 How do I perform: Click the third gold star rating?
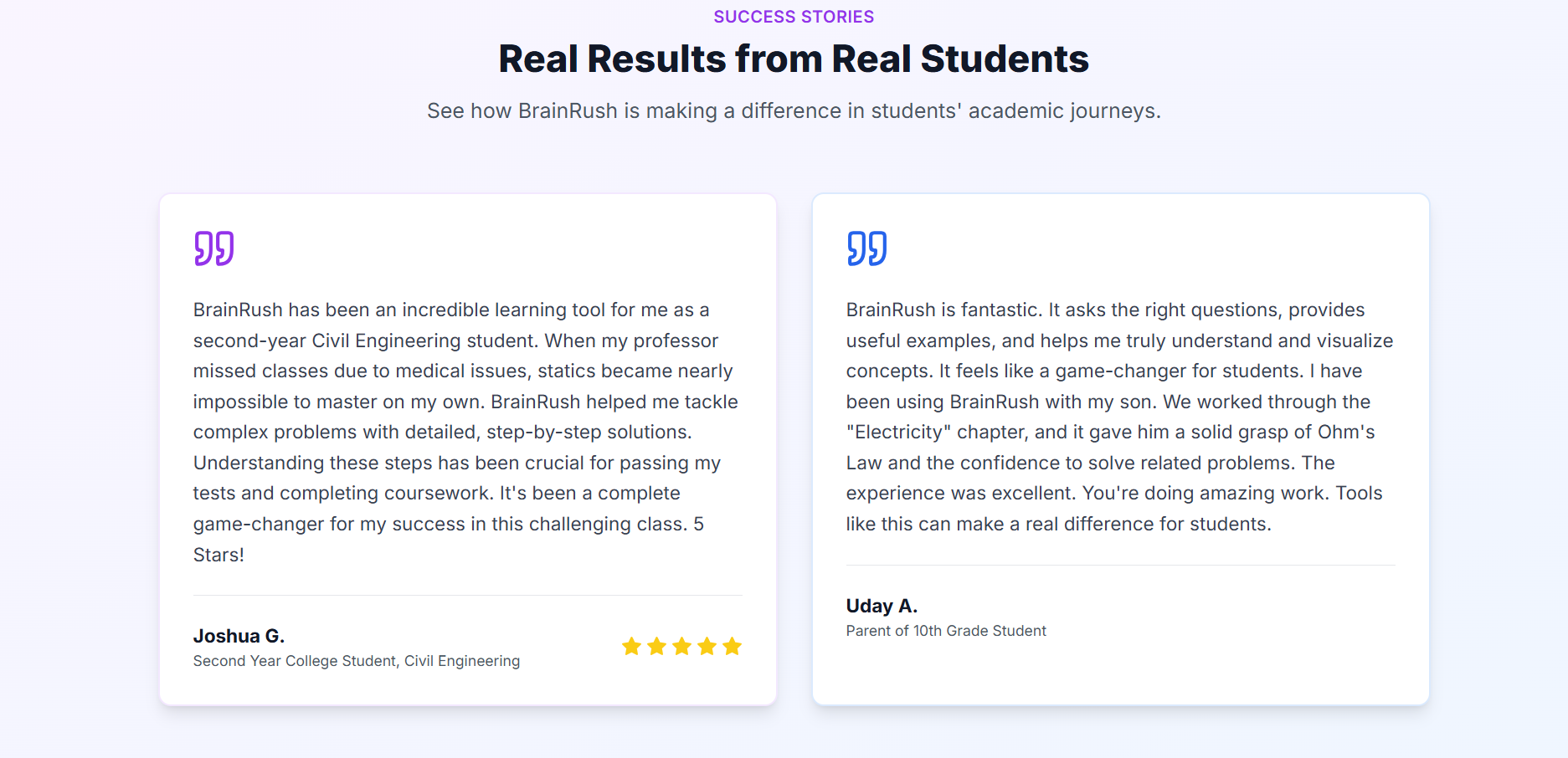coord(682,646)
